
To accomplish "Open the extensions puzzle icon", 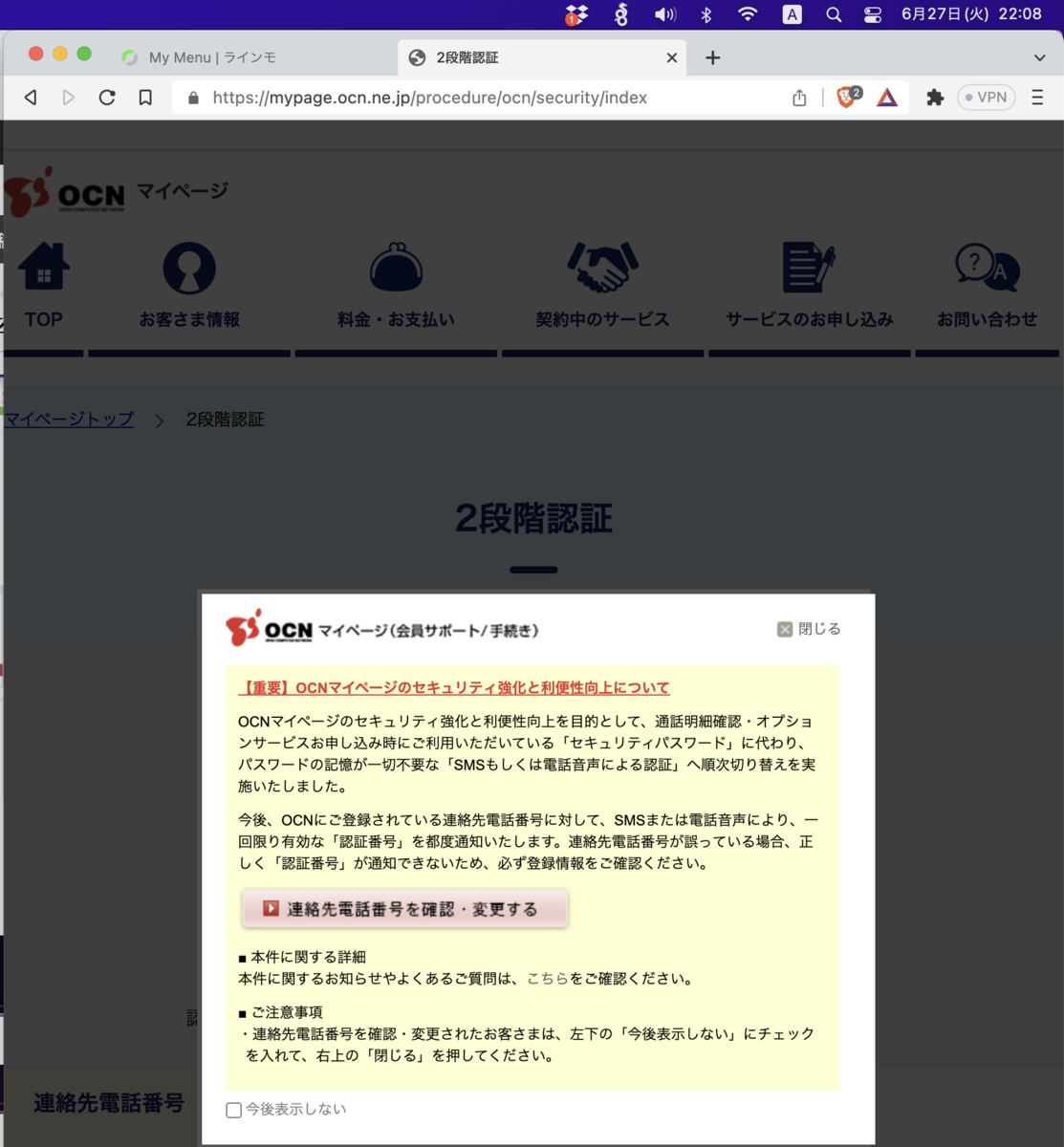I will point(935,97).
